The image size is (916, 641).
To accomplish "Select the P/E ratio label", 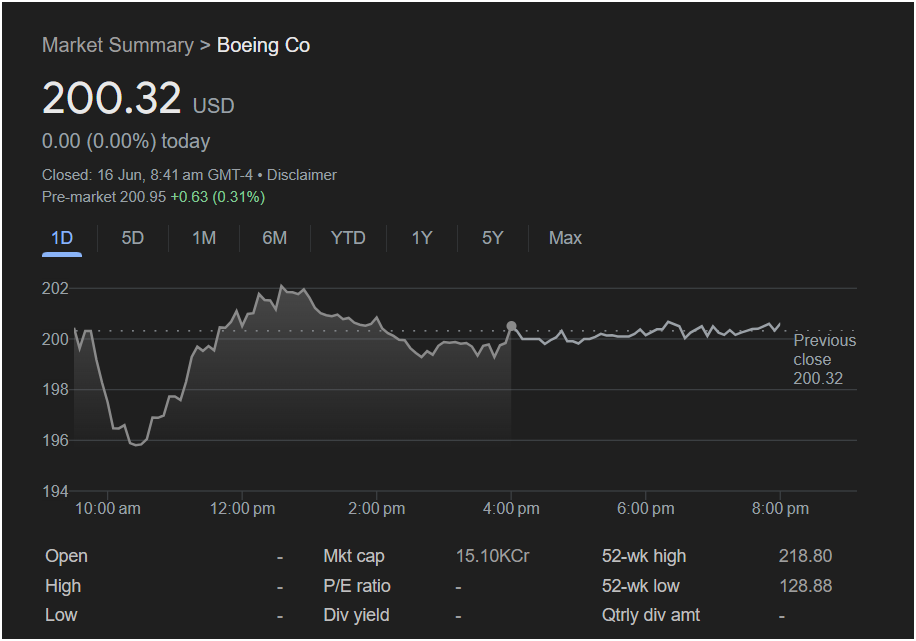I will point(357,586).
